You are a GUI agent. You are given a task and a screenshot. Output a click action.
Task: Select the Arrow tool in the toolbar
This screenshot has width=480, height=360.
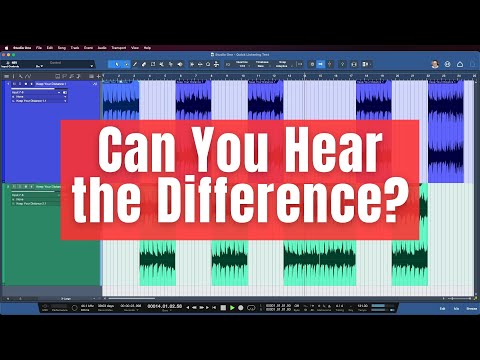coord(117,64)
